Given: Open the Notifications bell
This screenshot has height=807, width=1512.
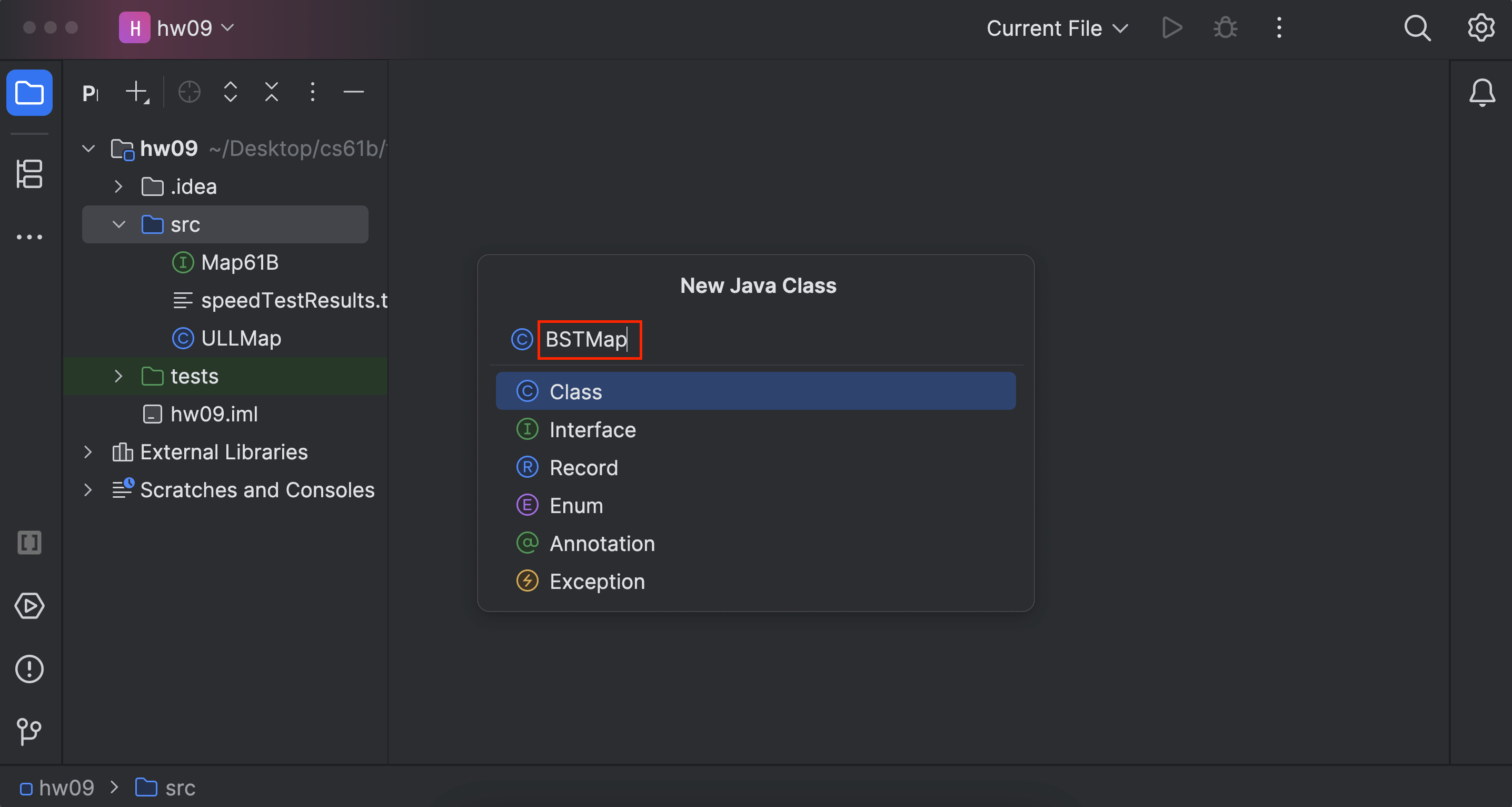Looking at the screenshot, I should 1481,92.
